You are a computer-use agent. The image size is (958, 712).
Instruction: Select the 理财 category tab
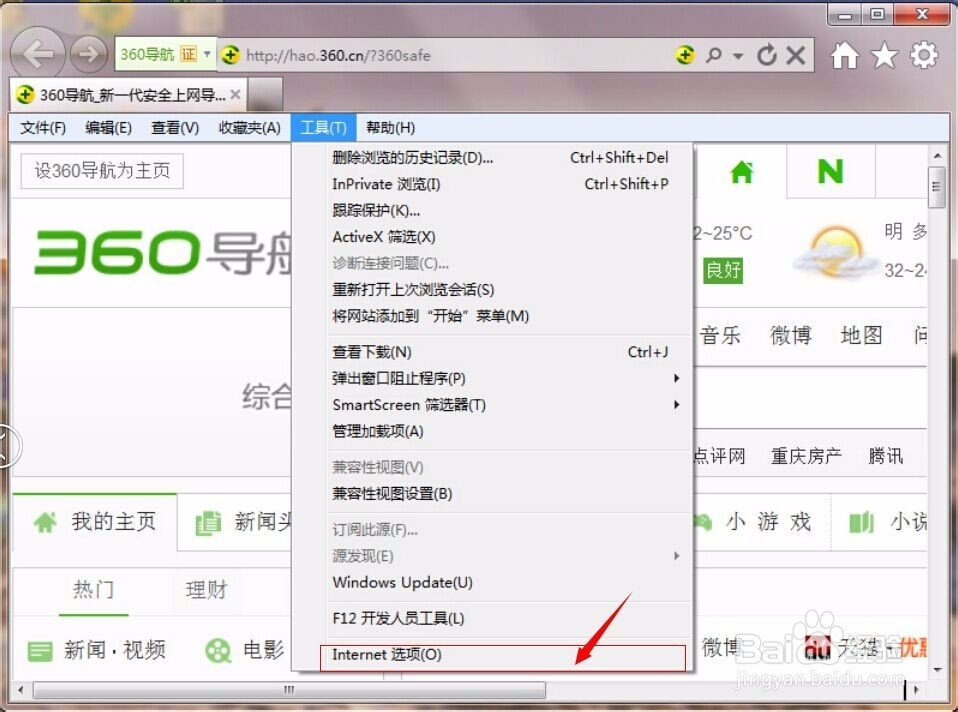207,590
